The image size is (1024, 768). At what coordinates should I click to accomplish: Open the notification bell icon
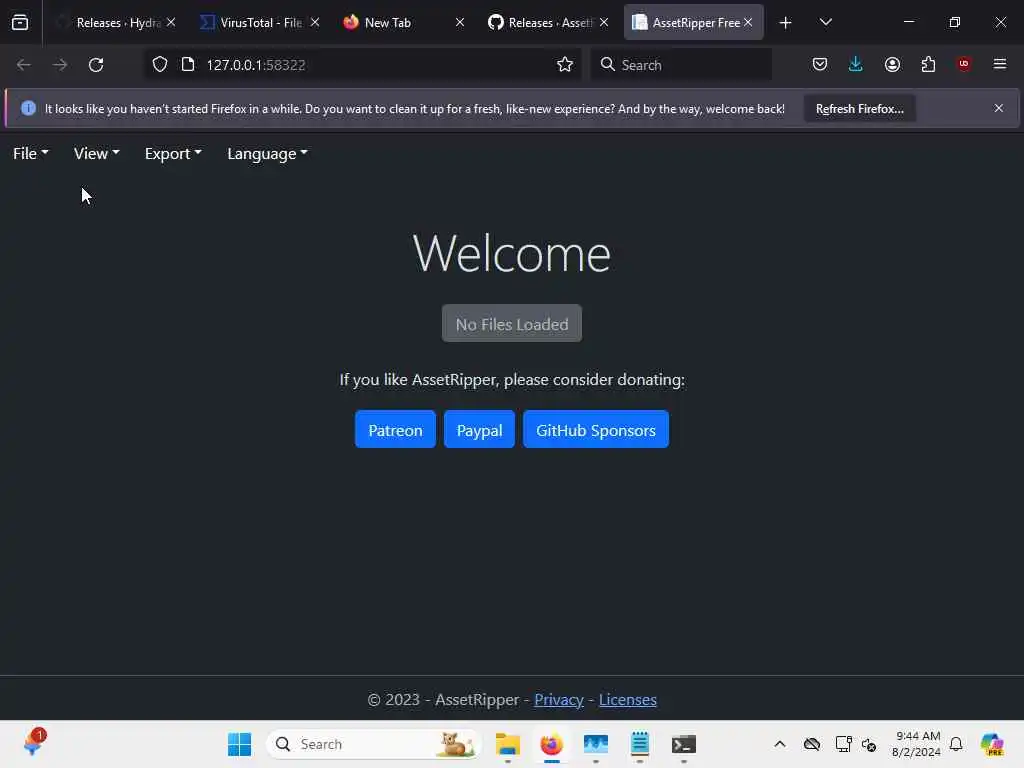click(956, 744)
